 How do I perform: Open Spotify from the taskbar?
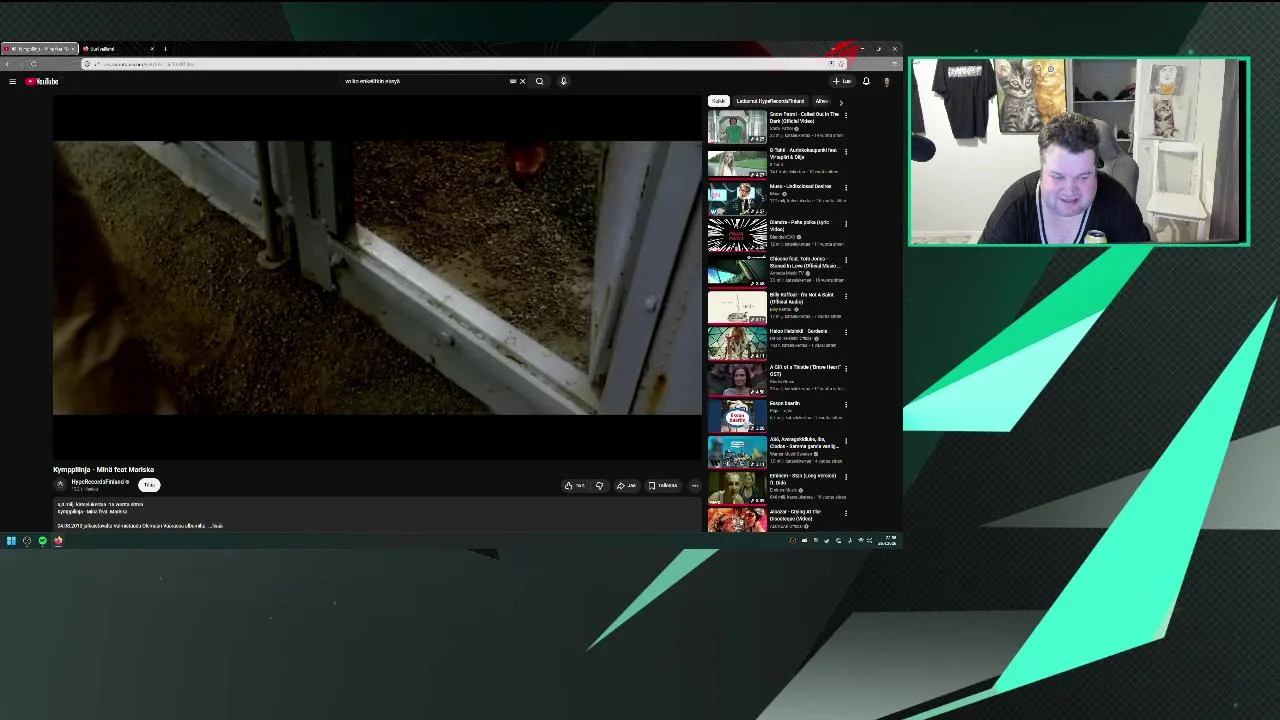pos(42,541)
